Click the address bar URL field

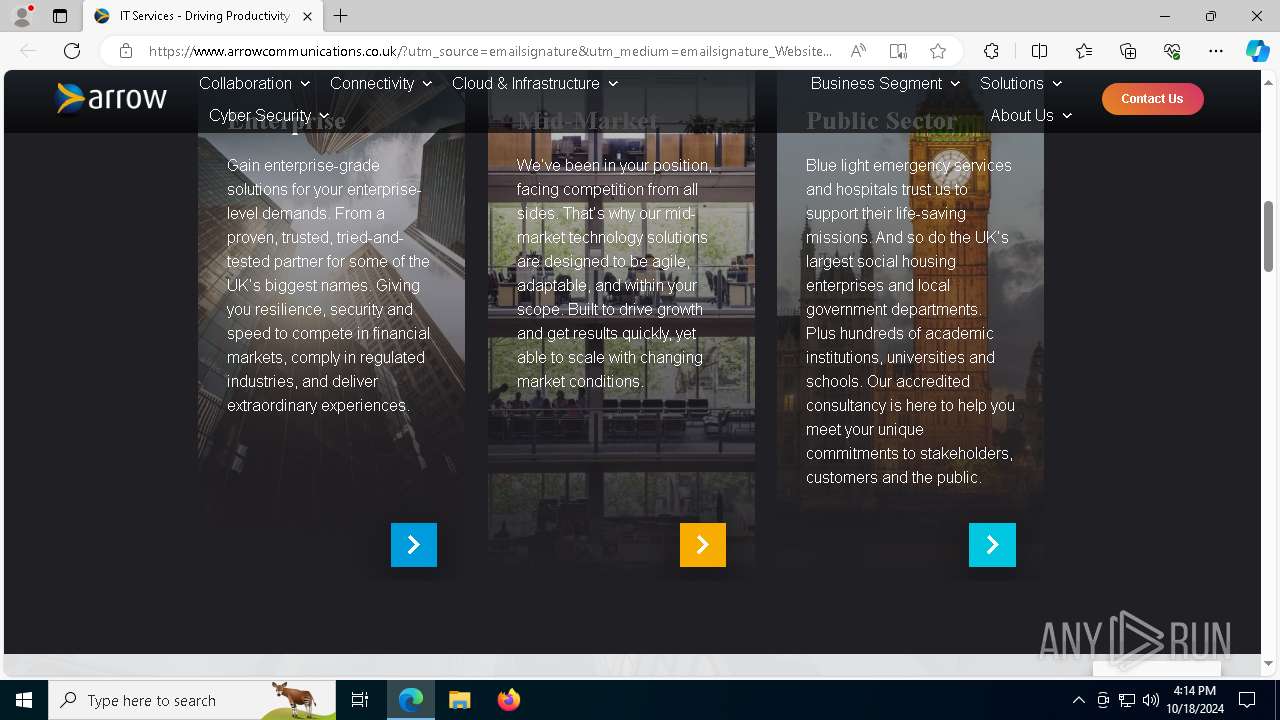(x=490, y=51)
